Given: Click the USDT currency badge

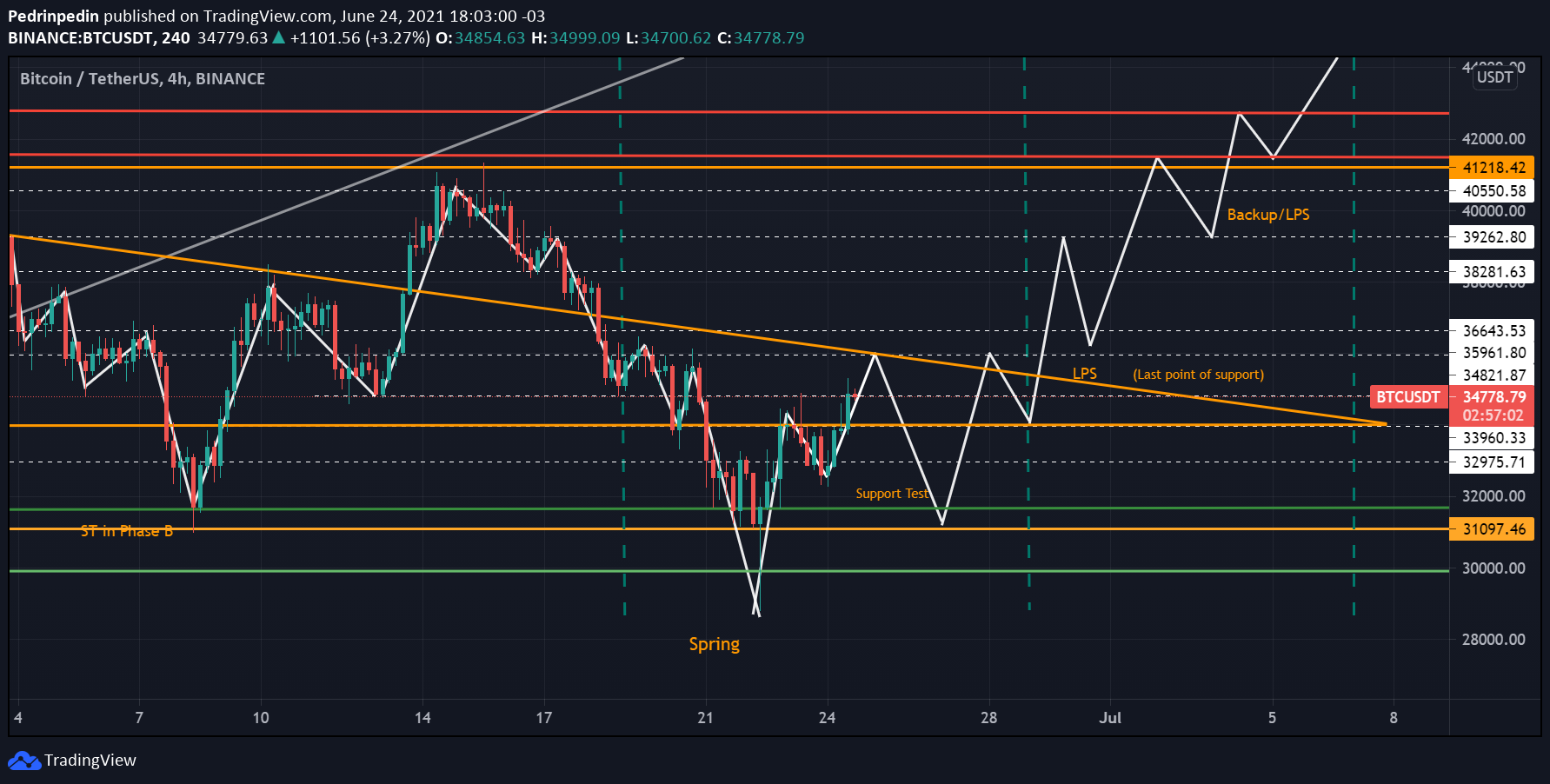Looking at the screenshot, I should (1495, 77).
